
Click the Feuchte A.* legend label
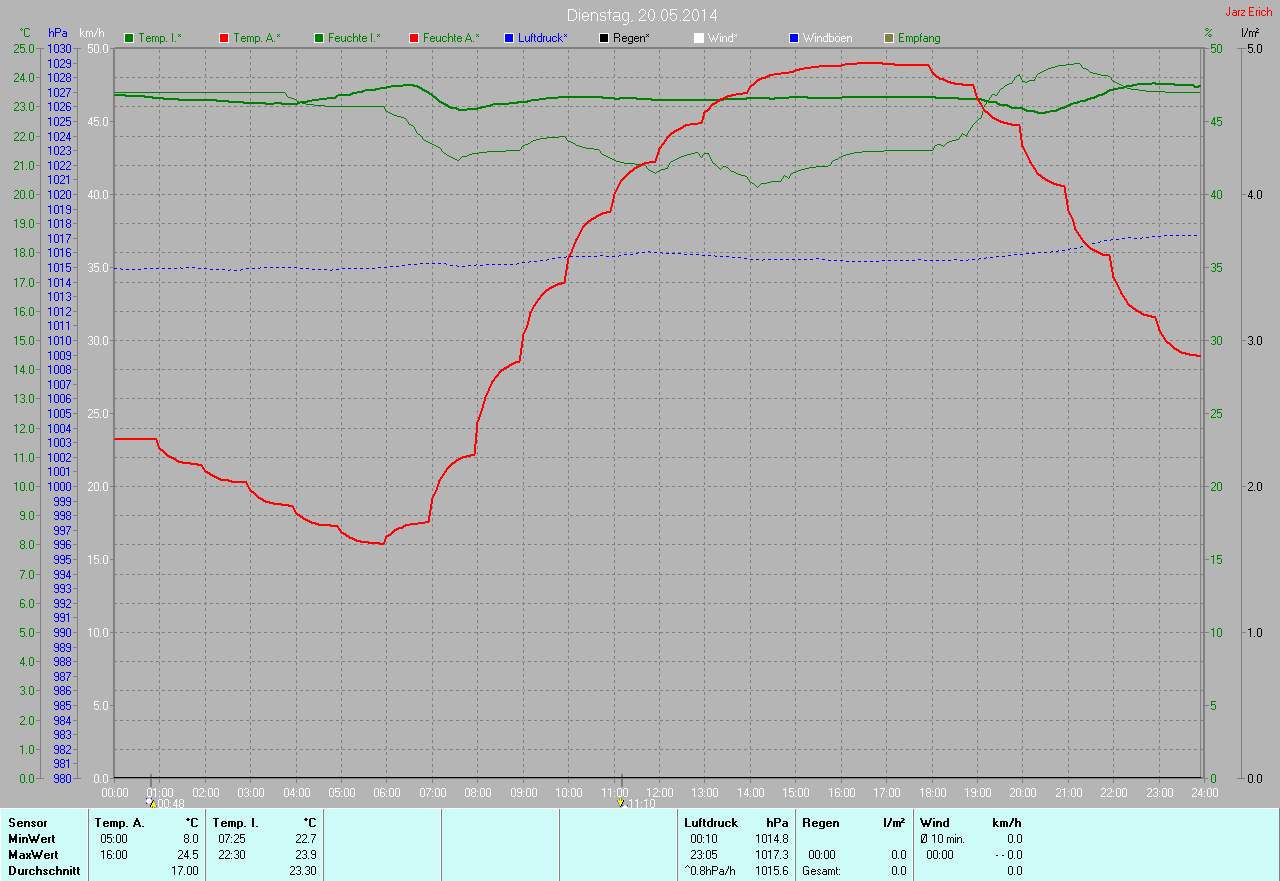click(x=451, y=38)
